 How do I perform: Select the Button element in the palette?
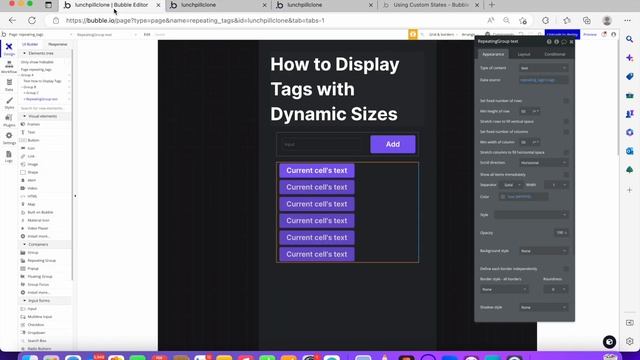(x=33, y=140)
